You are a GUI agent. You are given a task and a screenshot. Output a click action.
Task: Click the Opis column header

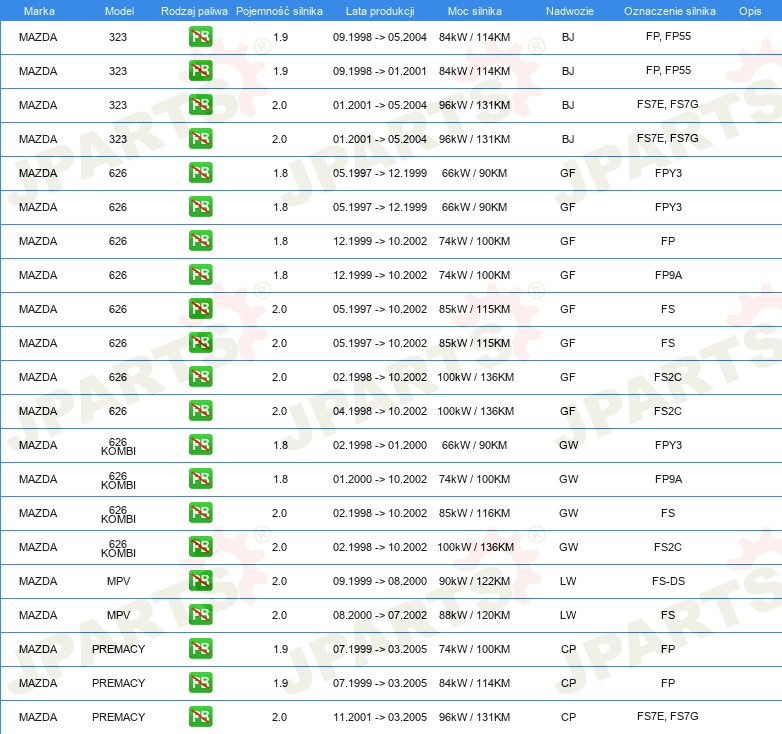[750, 11]
